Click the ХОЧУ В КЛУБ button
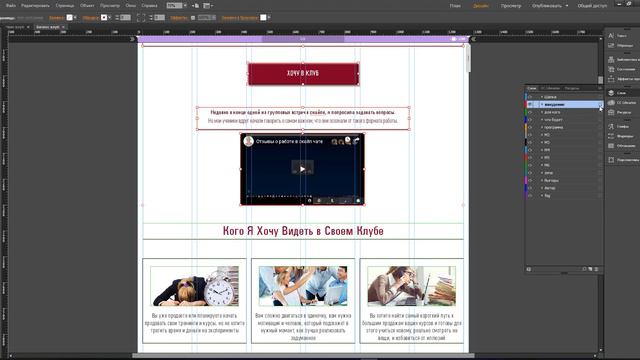Screen dimensions: 640x360 pos(303,74)
